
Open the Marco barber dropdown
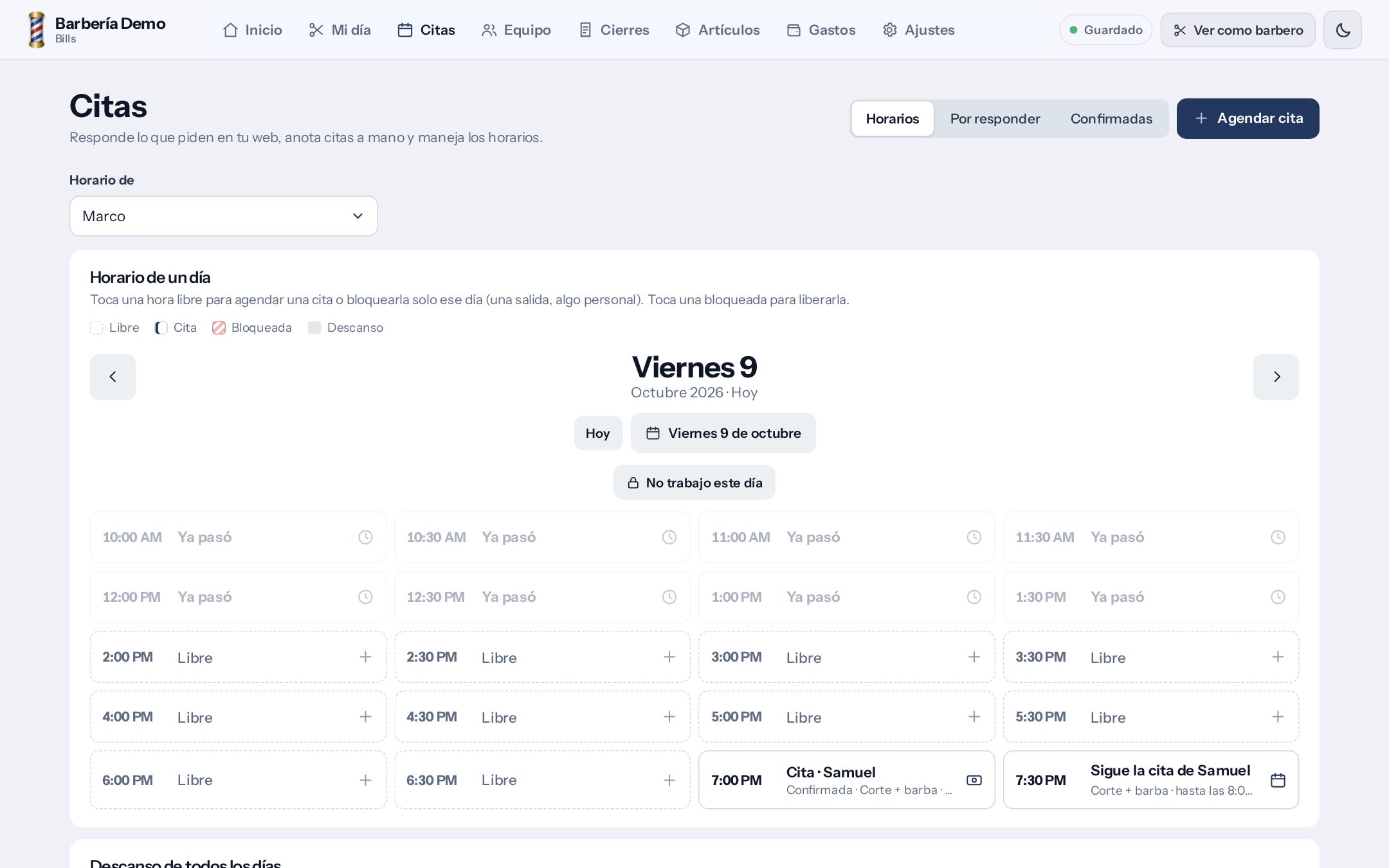pos(223,216)
